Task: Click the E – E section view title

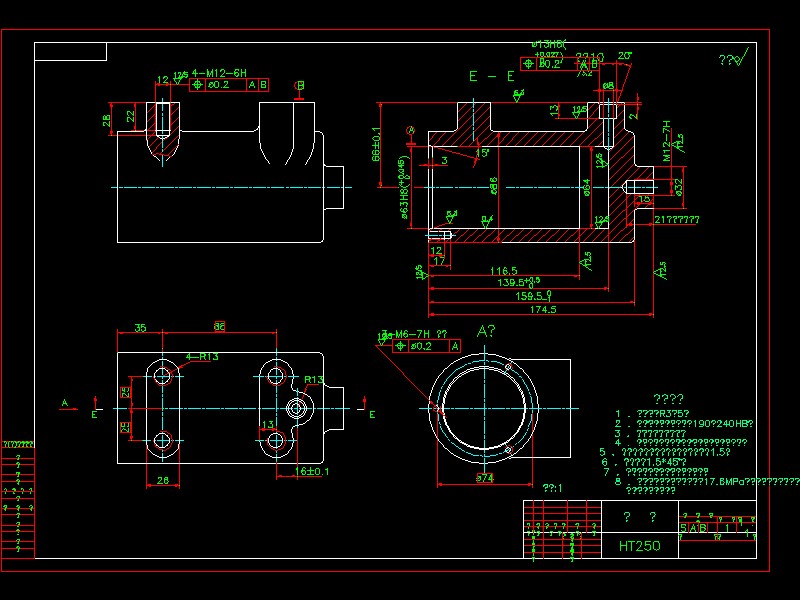Action: 491,77
